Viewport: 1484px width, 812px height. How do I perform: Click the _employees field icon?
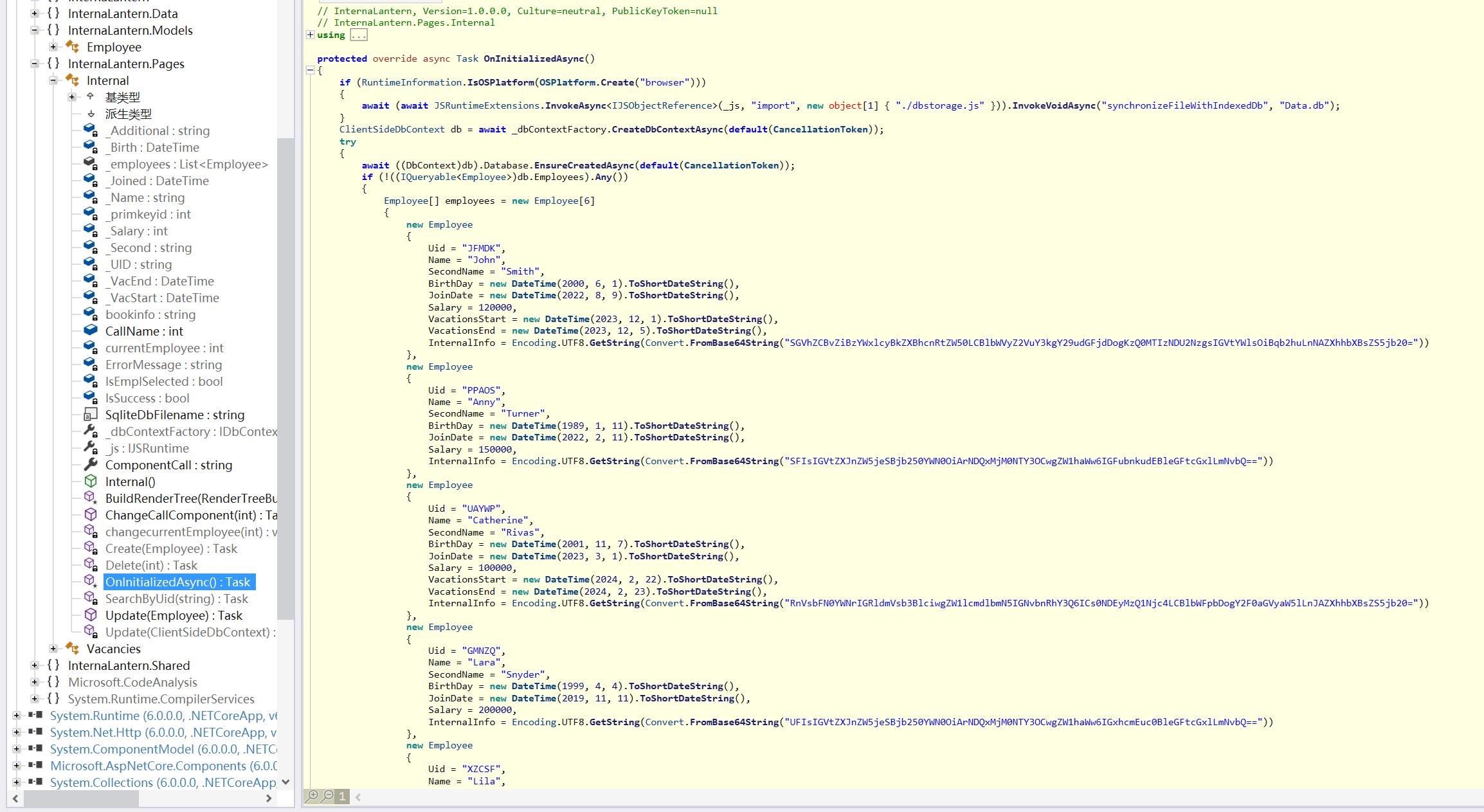[91, 163]
